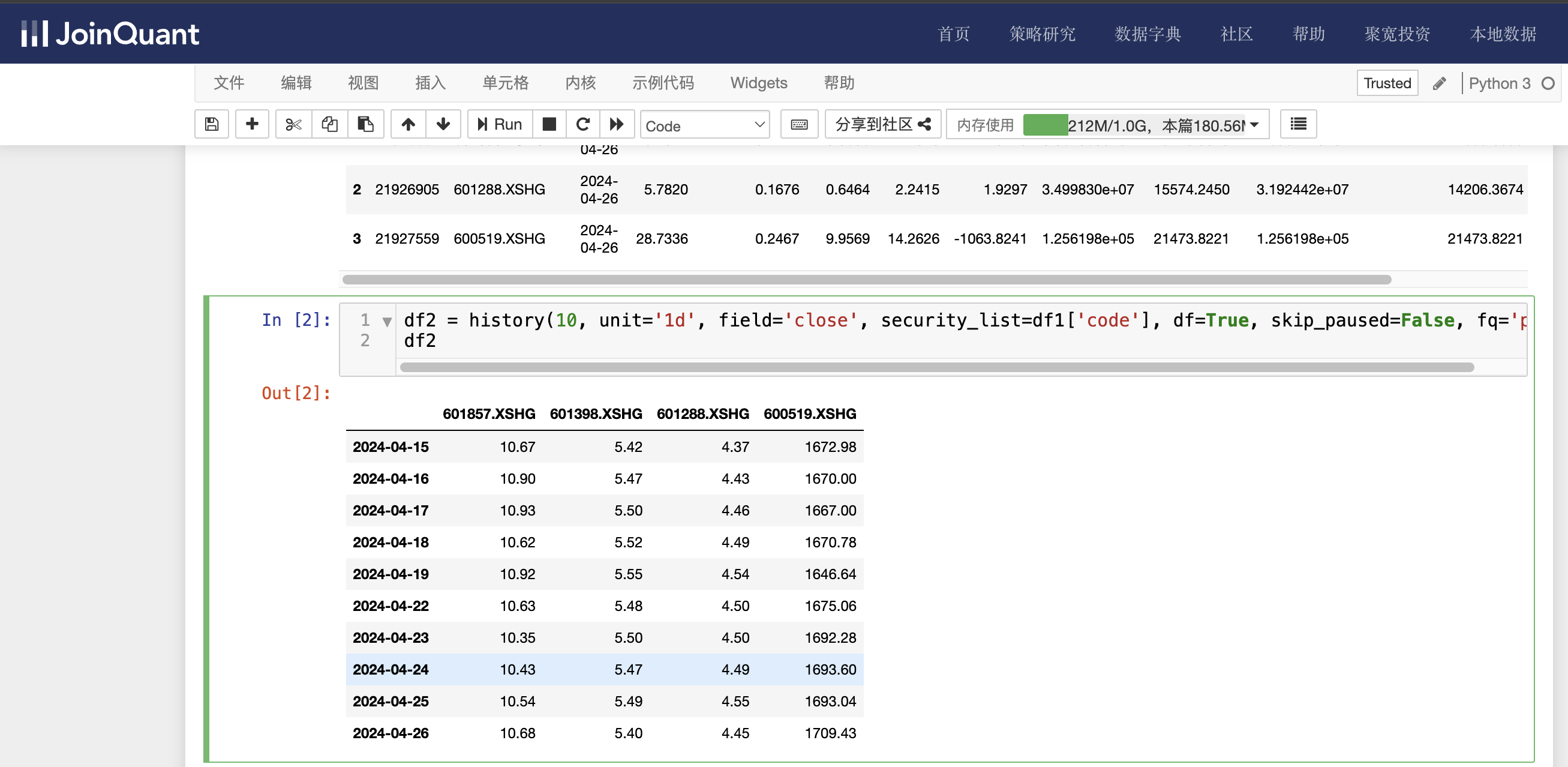Open the Widgets menu
Image resolution: width=1568 pixels, height=767 pixels.
click(758, 83)
